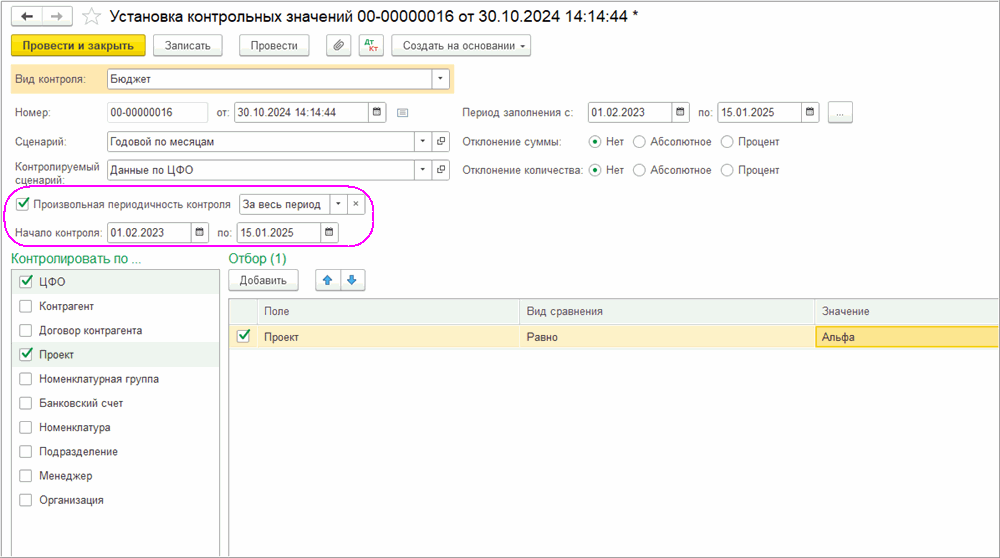Click the Провести и закрыть button
Viewport: 1000px width, 558px height.
click(78, 46)
